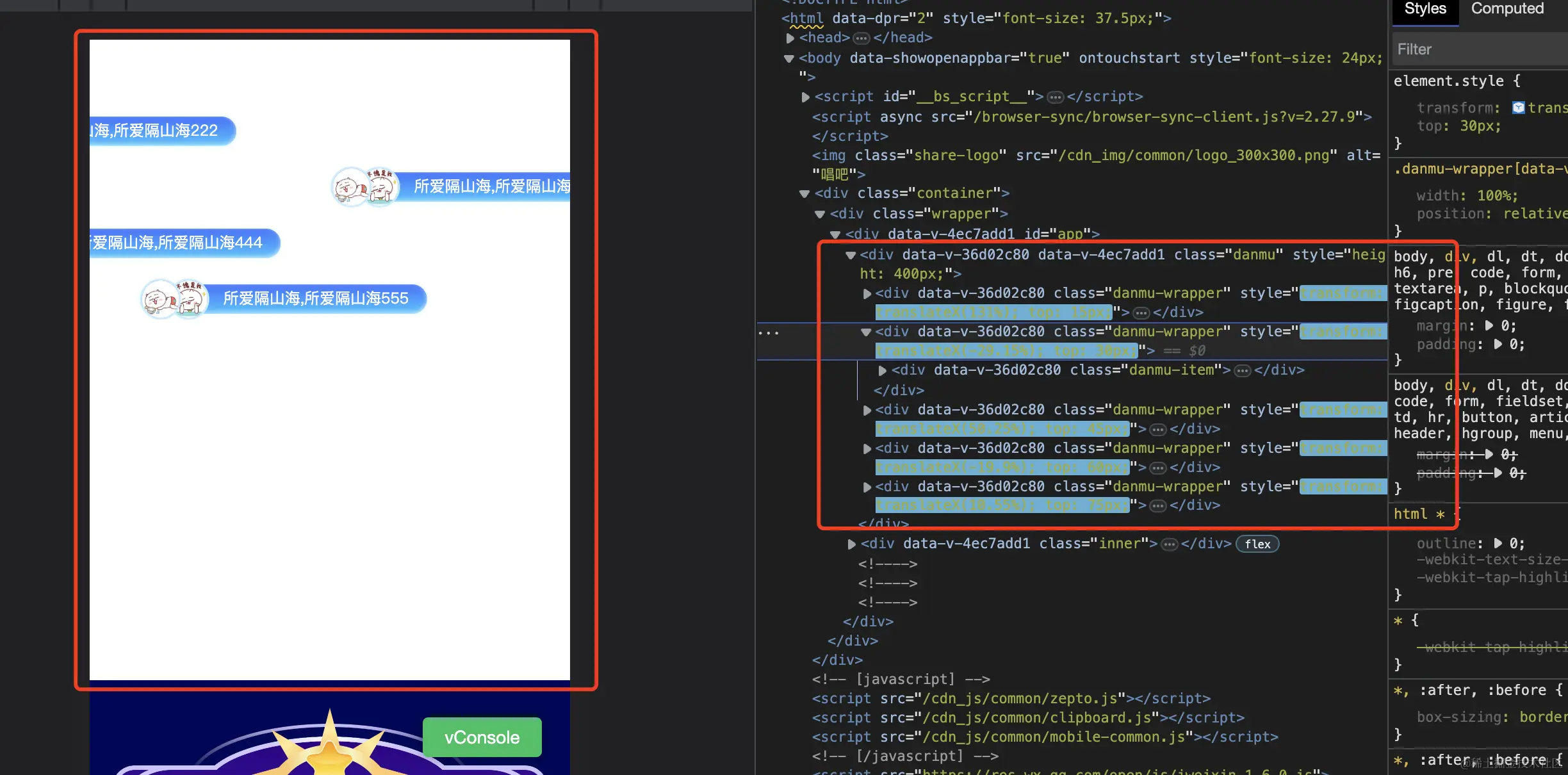The width and height of the screenshot is (1568, 775).
Task: Switch to the Styles tab
Action: click(1425, 9)
